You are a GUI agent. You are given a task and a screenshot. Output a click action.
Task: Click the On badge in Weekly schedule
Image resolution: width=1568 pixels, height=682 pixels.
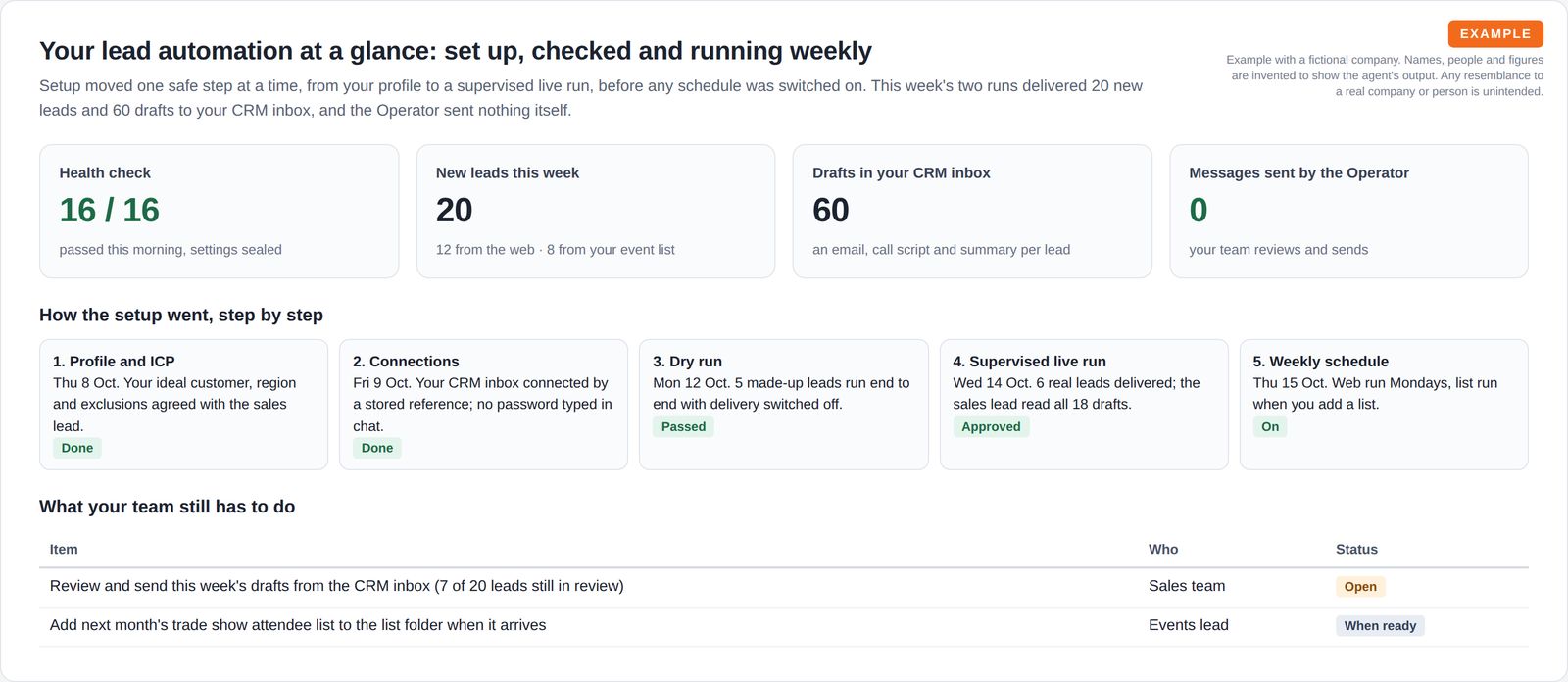coord(1270,426)
